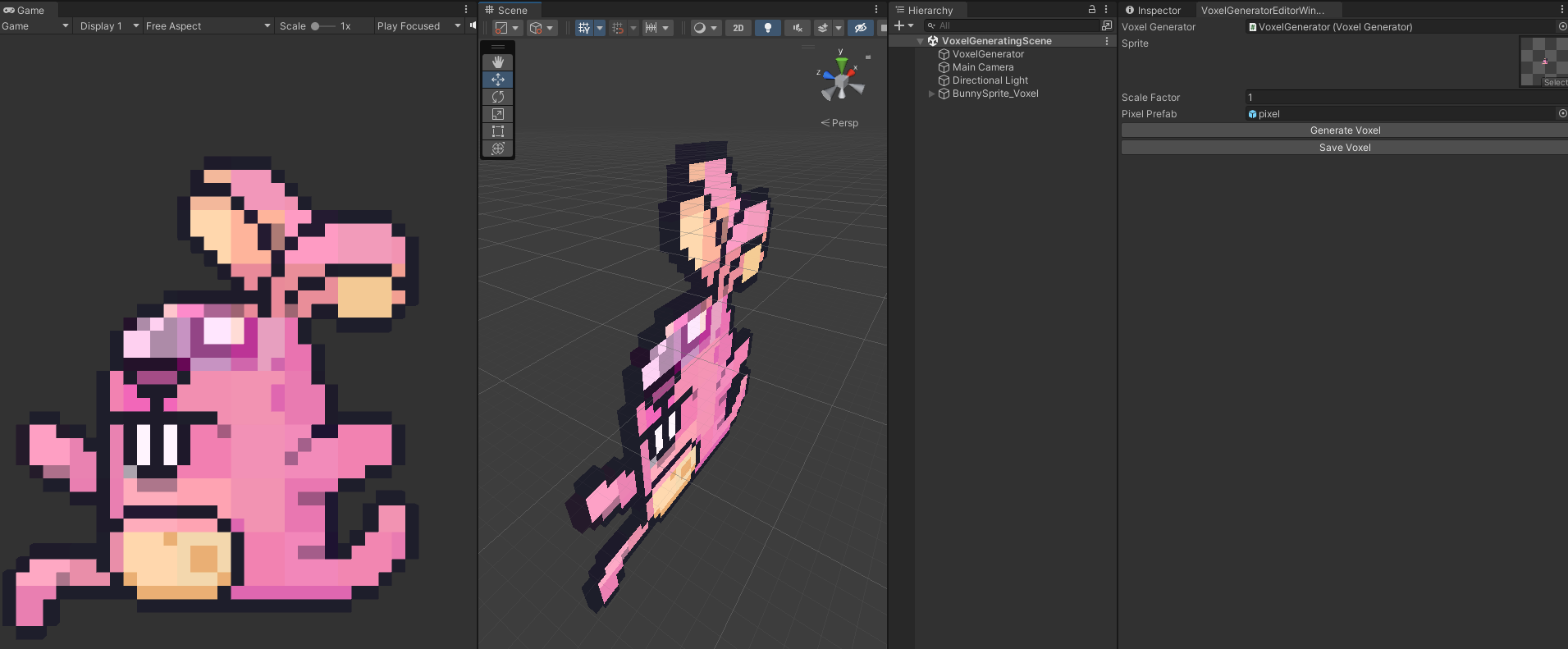
Task: Select the Transform tool
Action: coord(497,149)
